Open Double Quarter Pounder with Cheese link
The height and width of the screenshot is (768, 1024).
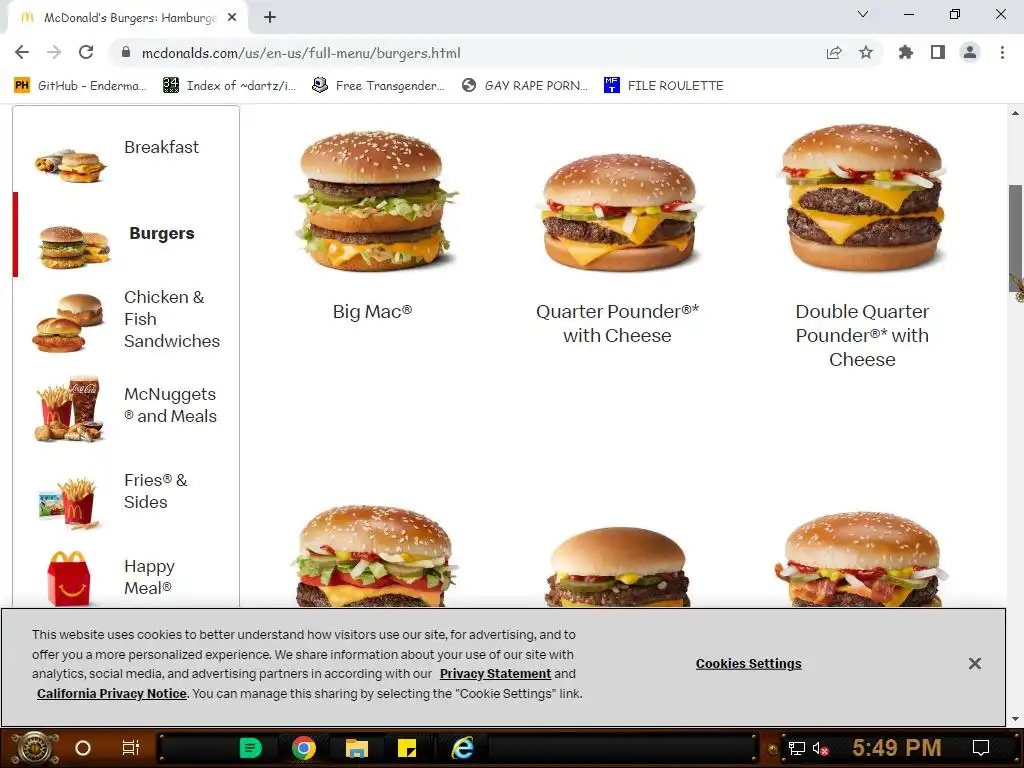pyautogui.click(x=862, y=335)
